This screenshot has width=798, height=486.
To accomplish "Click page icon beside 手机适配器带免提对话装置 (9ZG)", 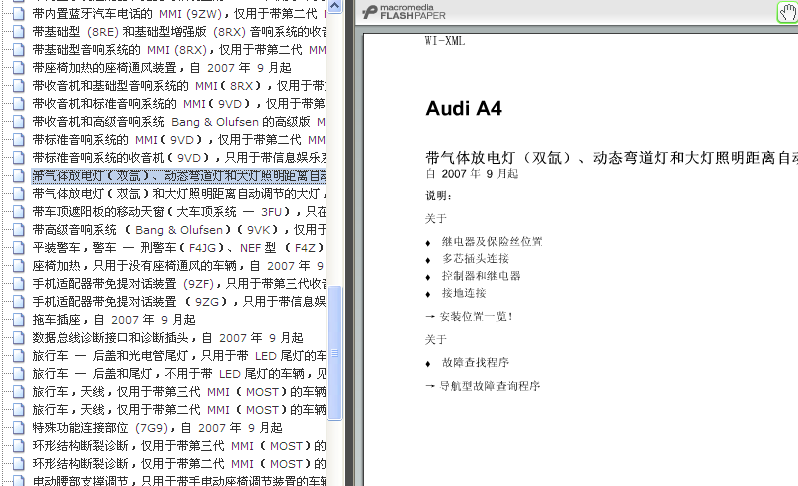I will pyautogui.click(x=18, y=302).
